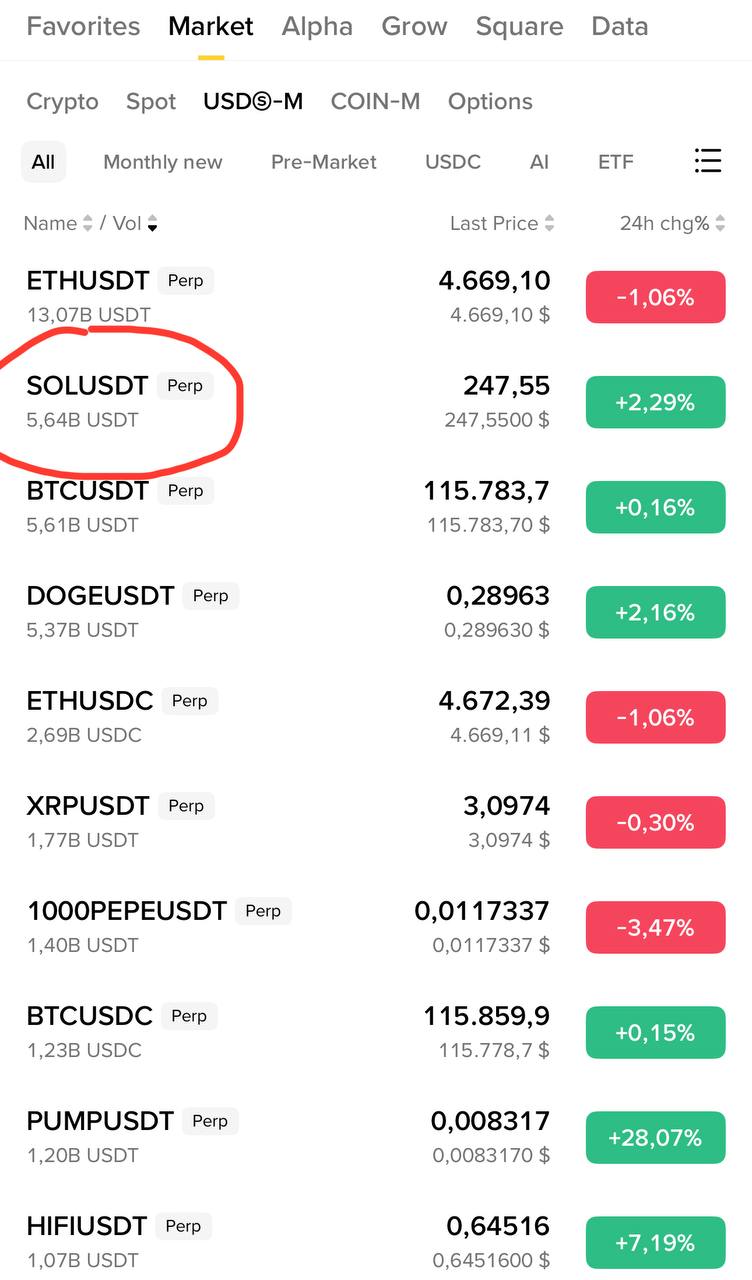
Task: Filter by Monthly new
Action: tap(163, 162)
